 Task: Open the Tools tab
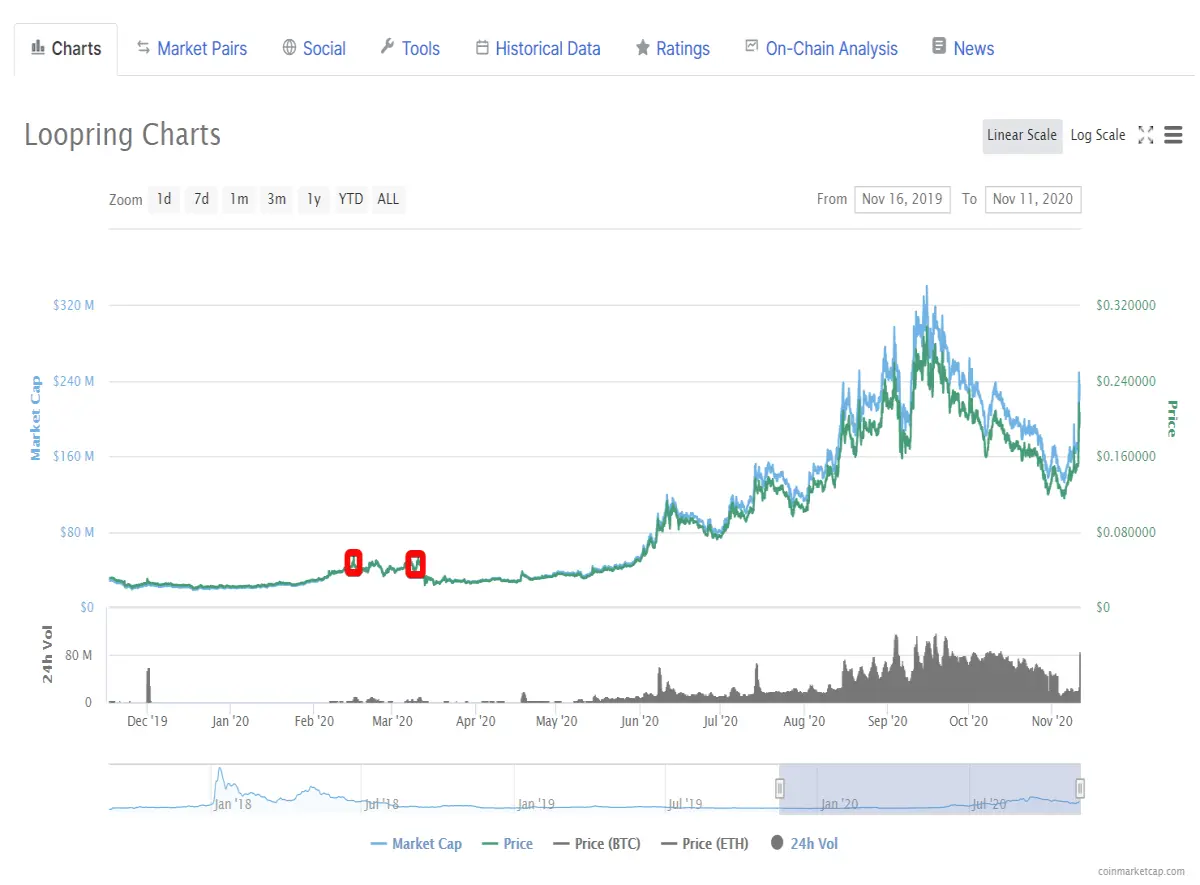(x=410, y=49)
